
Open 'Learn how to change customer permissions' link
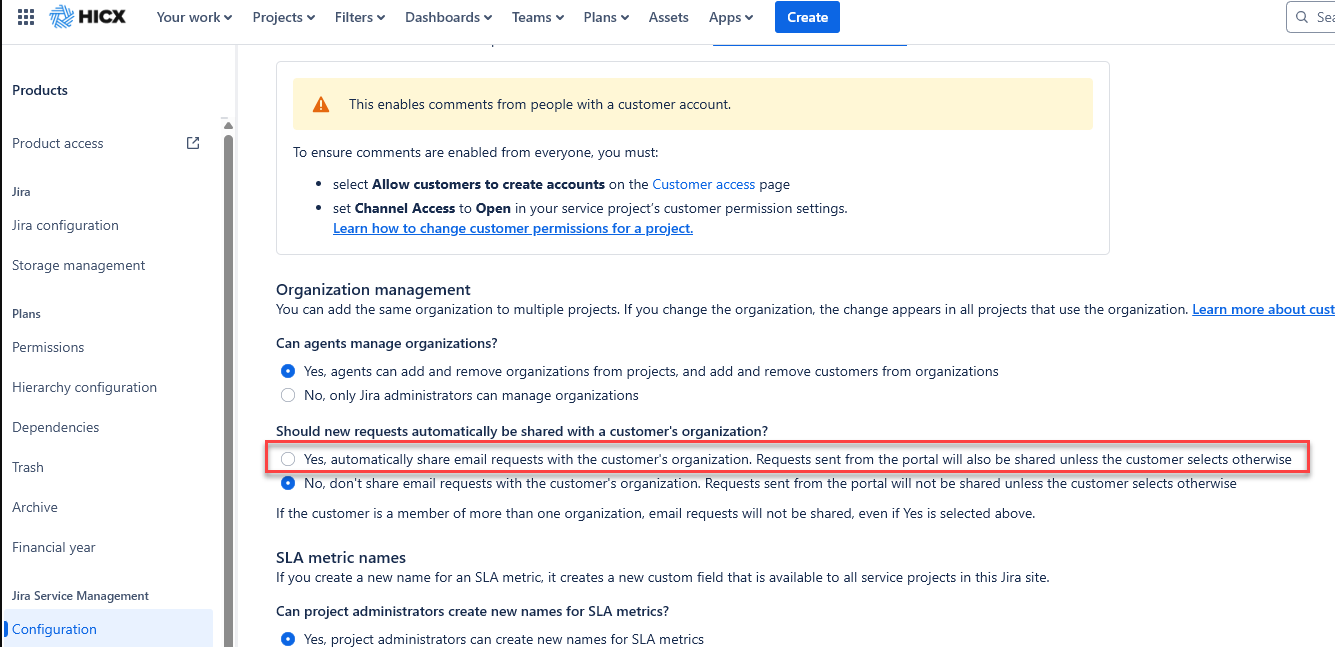(x=513, y=228)
